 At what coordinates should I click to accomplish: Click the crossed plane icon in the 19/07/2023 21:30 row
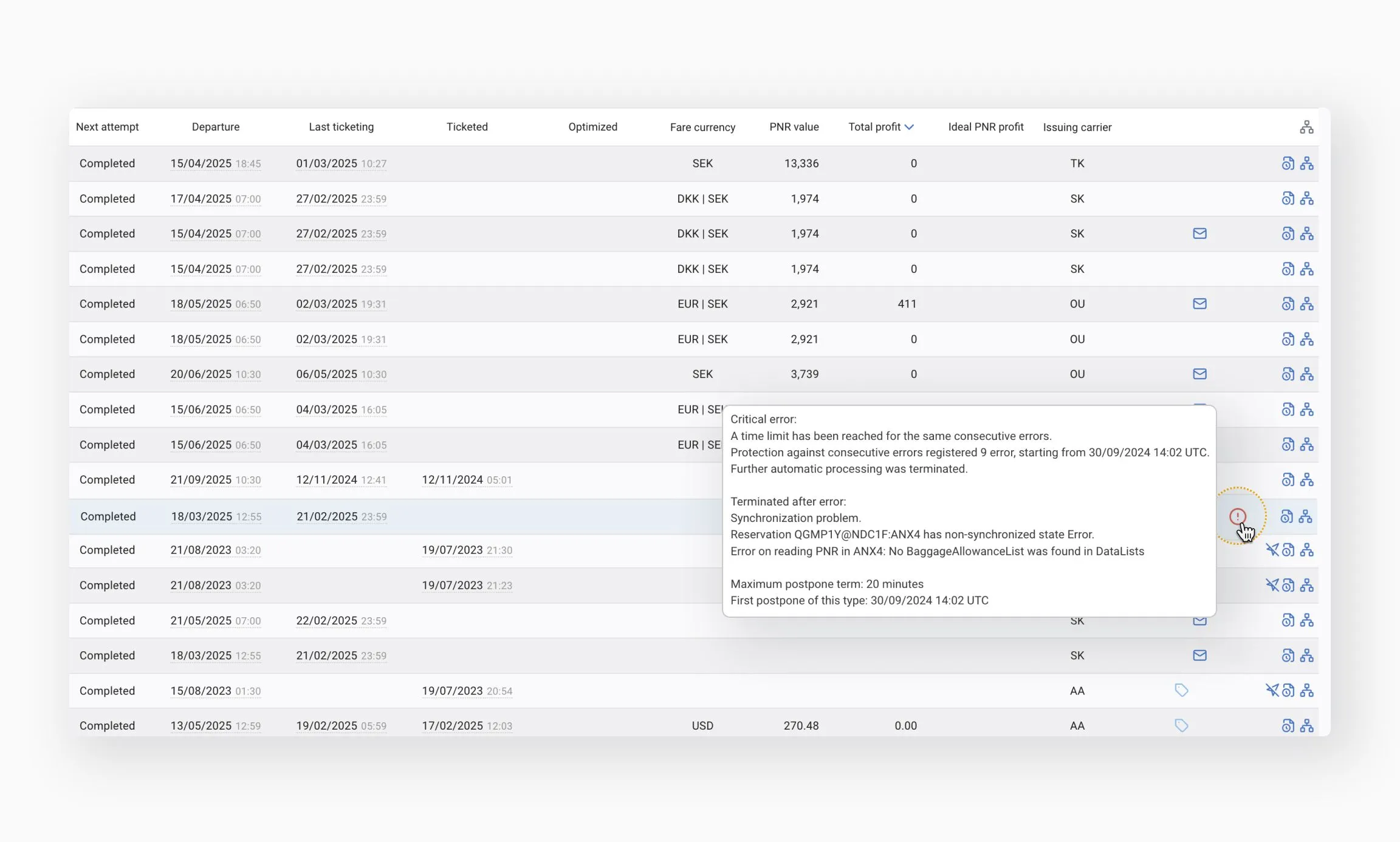pos(1272,550)
